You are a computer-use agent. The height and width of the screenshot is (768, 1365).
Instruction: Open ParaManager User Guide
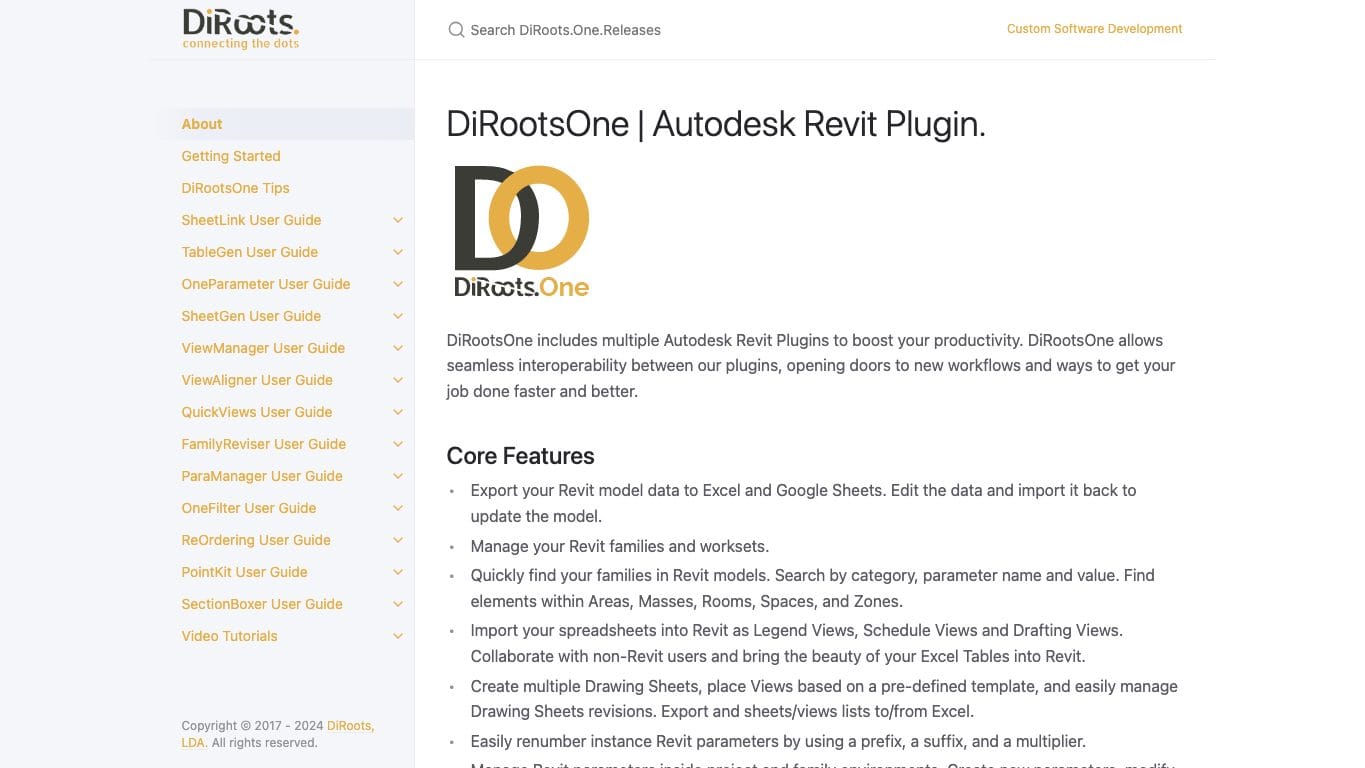262,476
